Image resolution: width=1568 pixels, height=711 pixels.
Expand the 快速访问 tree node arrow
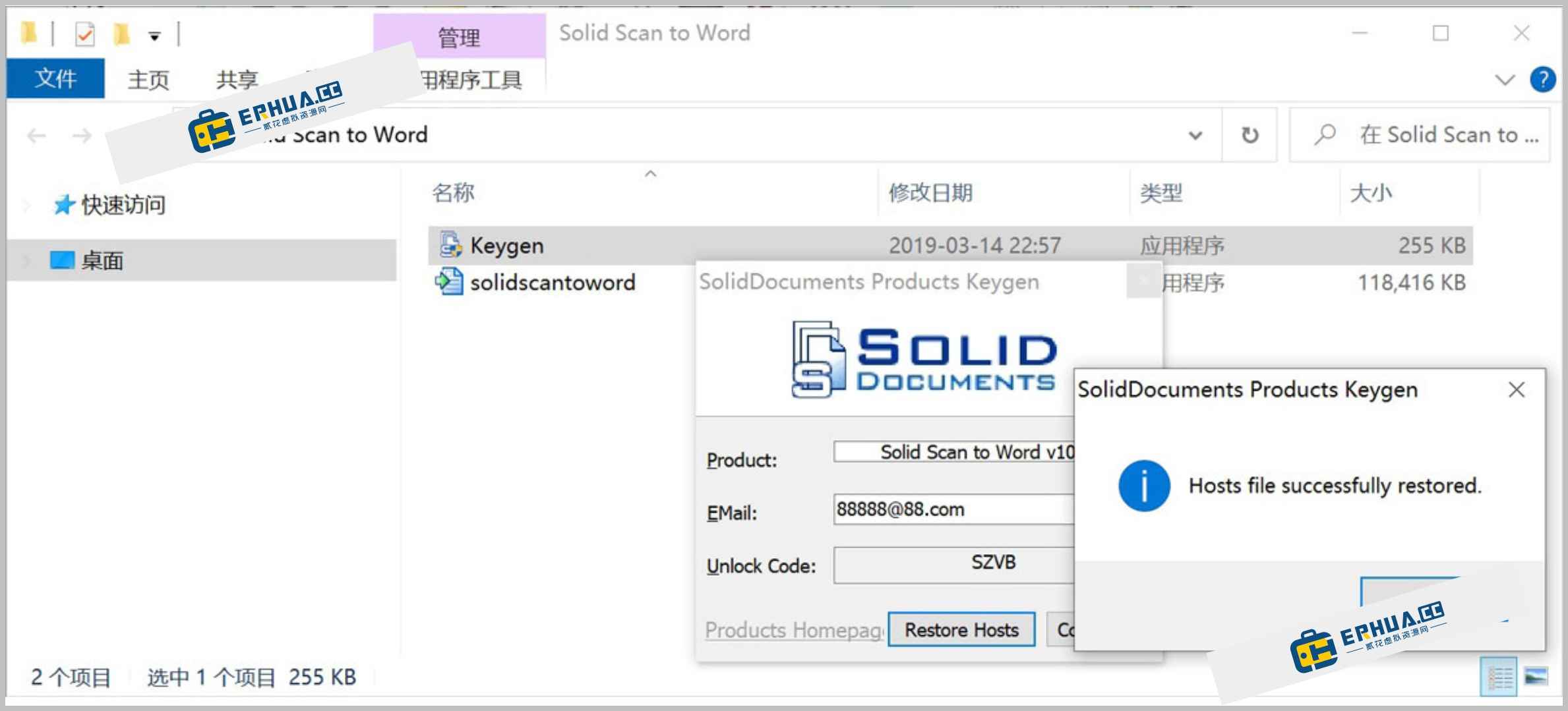[x=26, y=206]
